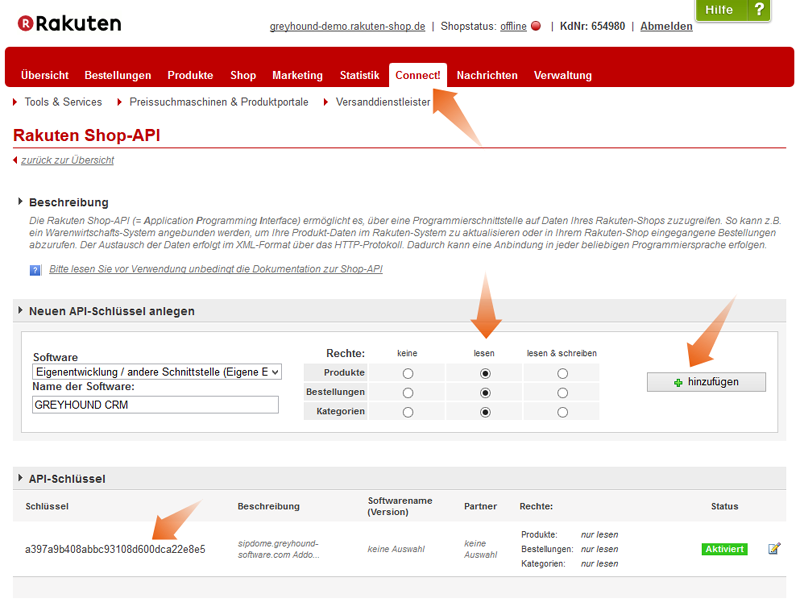Open the Nachrichten tab
This screenshot has height=615, width=800.
[487, 75]
